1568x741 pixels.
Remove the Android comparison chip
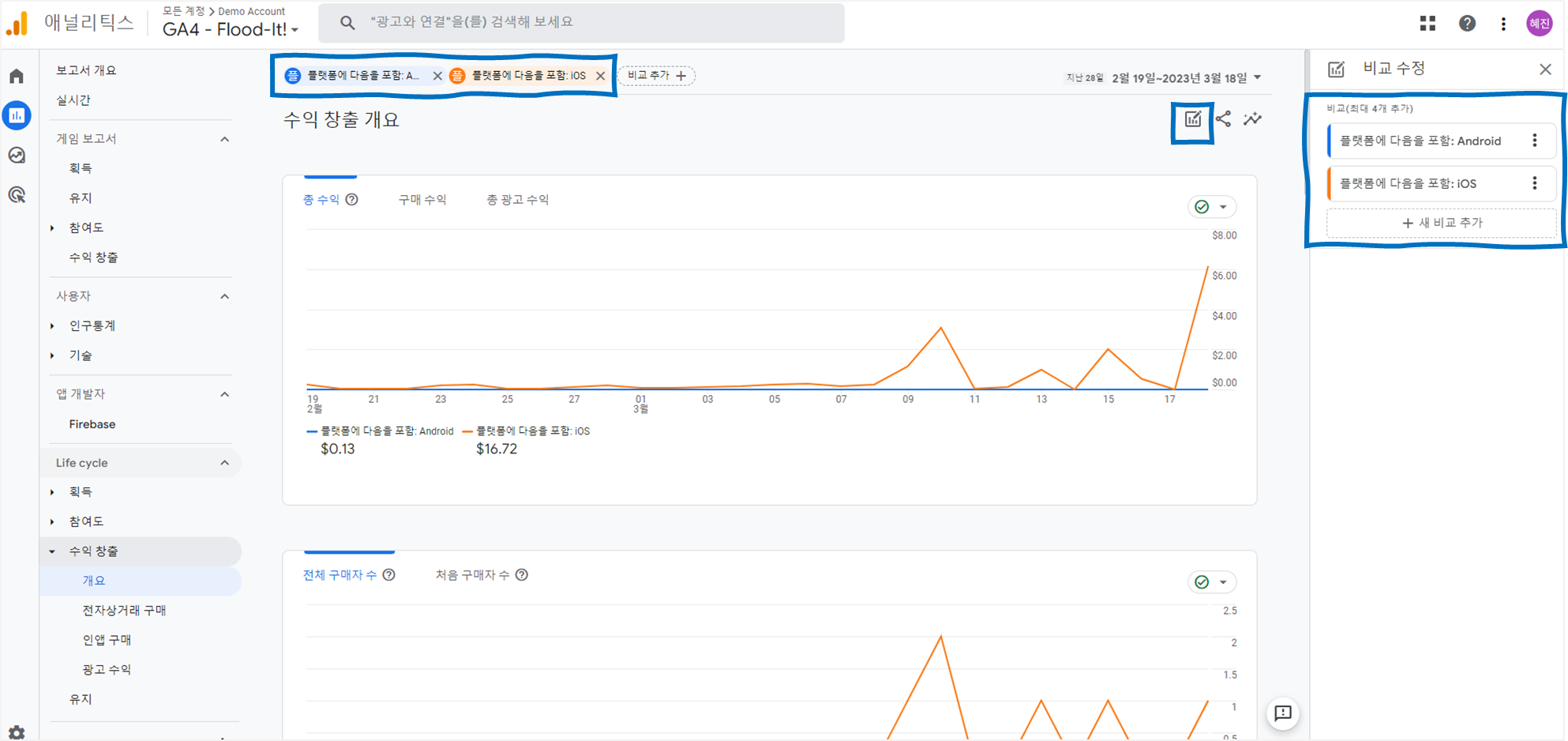coord(437,76)
